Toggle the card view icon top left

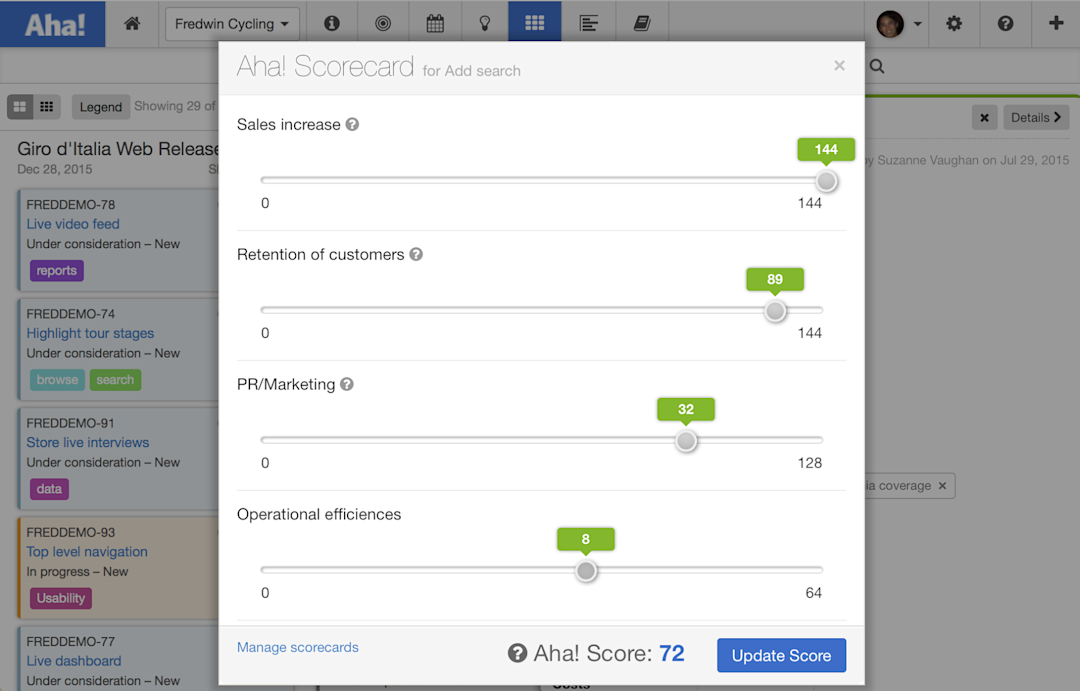[x=20, y=107]
